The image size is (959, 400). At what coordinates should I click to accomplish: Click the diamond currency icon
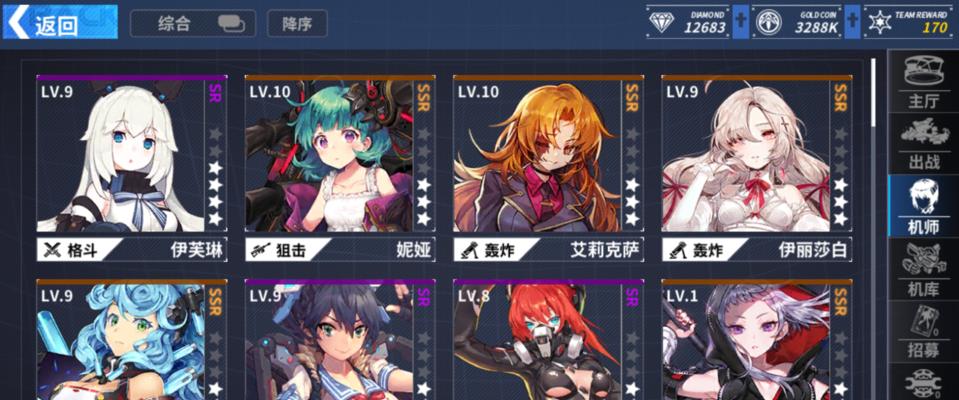[x=661, y=23]
